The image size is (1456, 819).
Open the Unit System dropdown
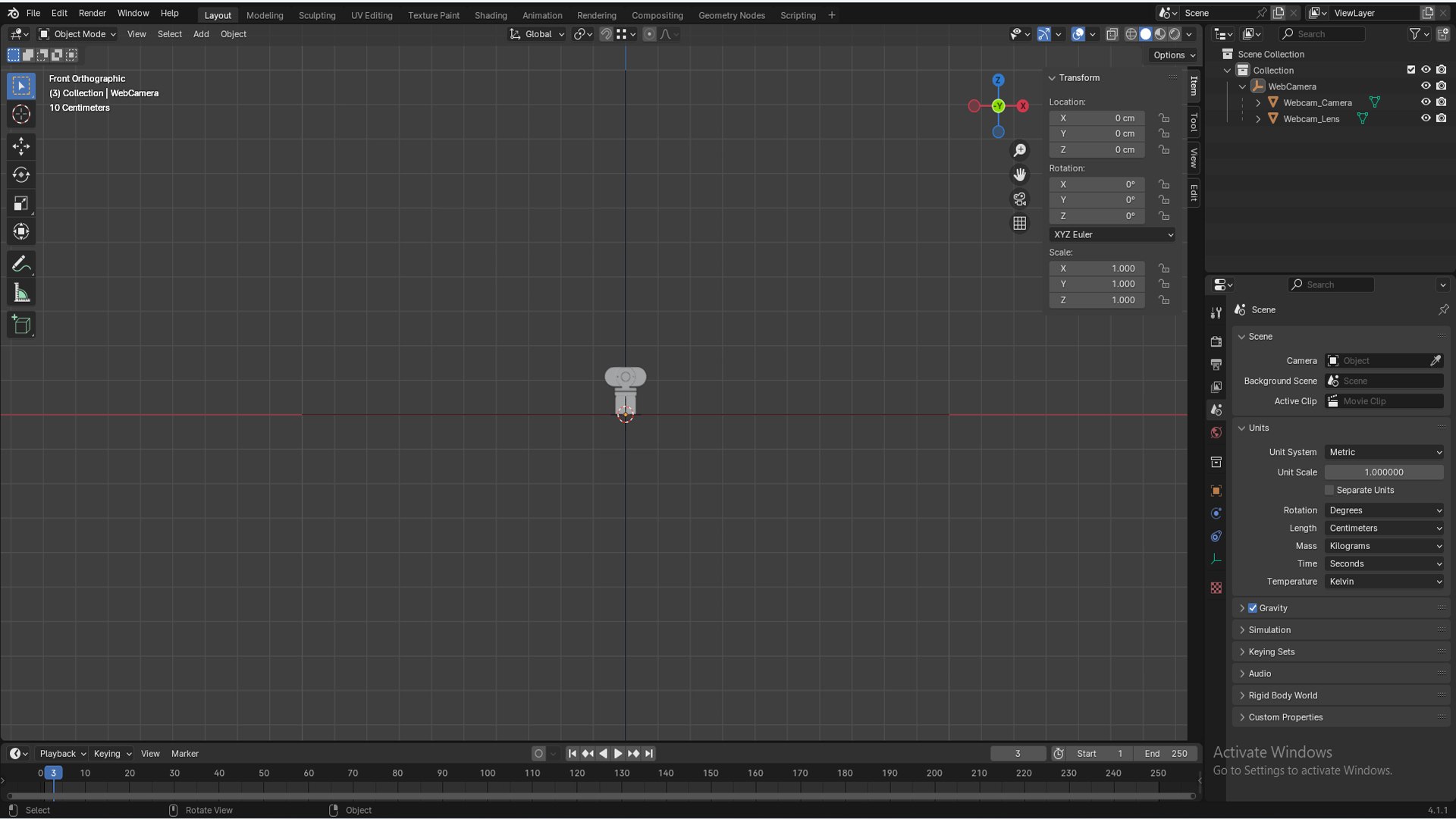pyautogui.click(x=1384, y=452)
